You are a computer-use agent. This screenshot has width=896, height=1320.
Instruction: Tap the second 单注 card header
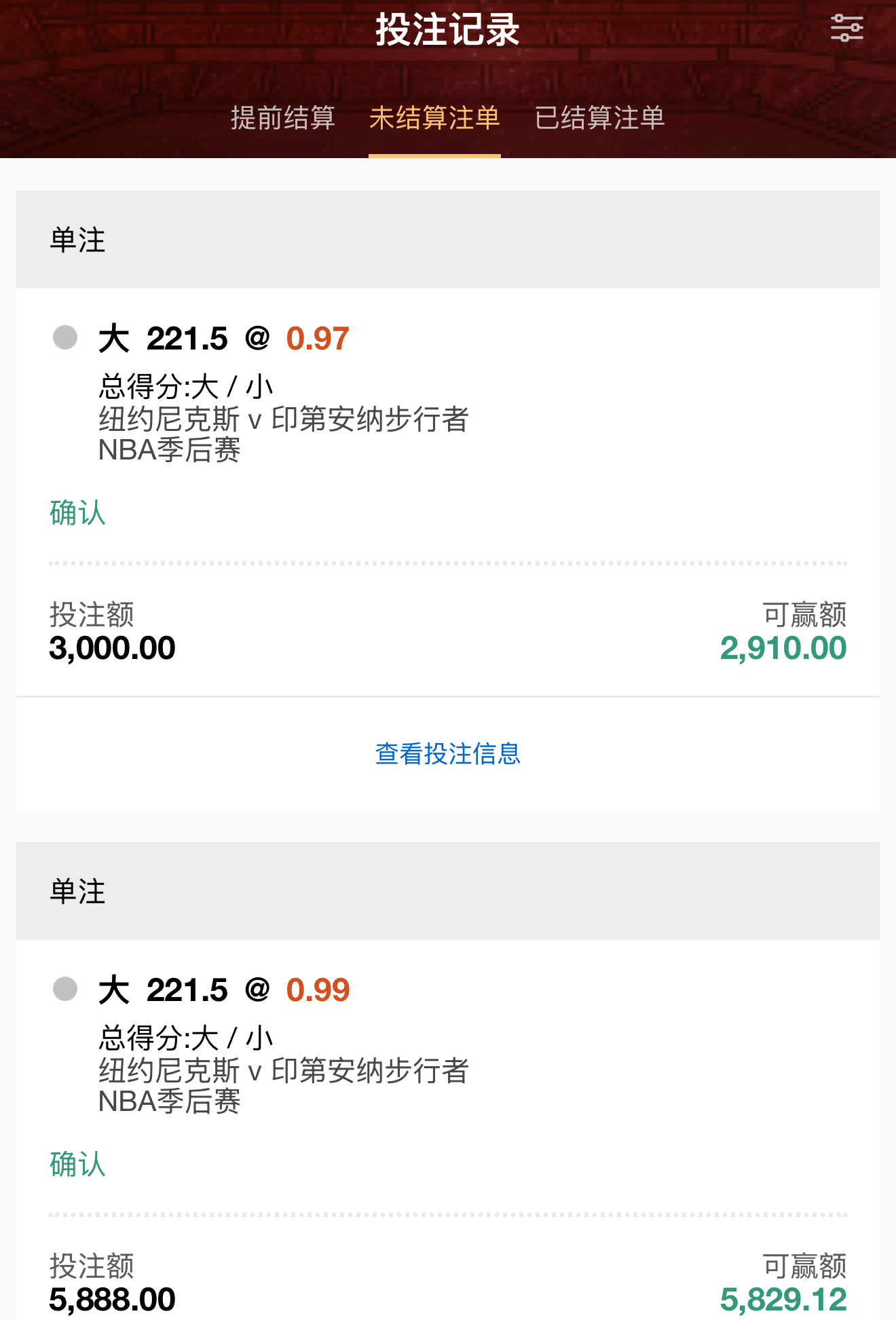[448, 891]
